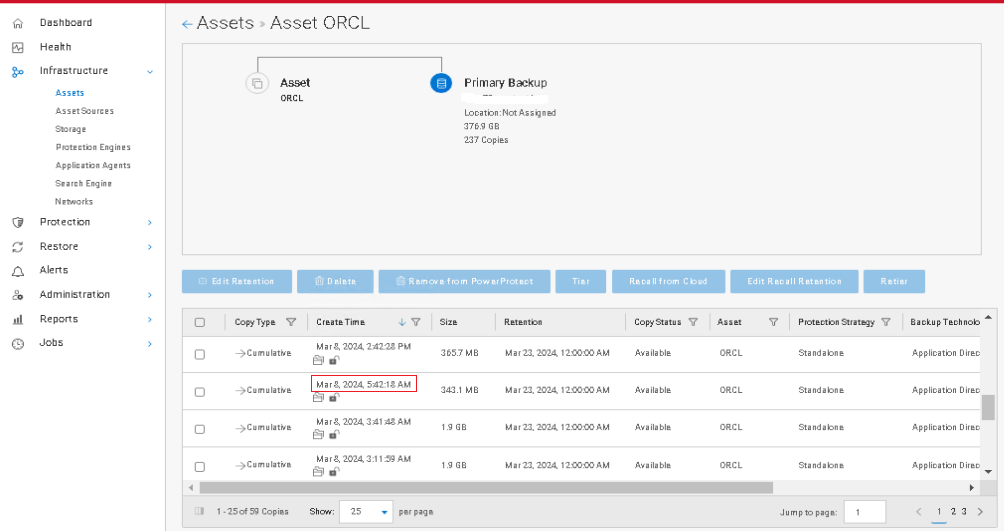Click the Dashboard home icon
The width and height of the screenshot is (1004, 531).
17,23
